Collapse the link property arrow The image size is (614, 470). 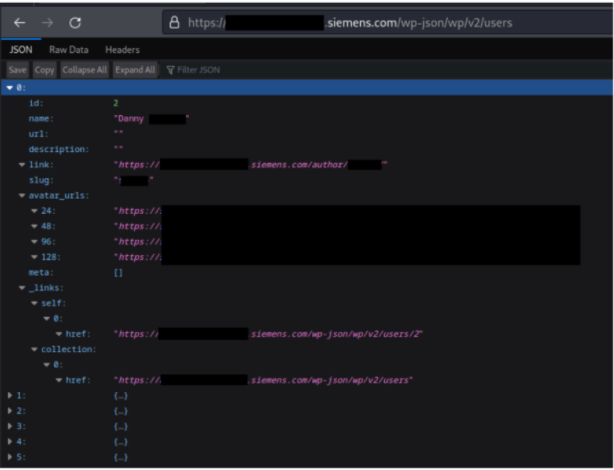click(22, 165)
